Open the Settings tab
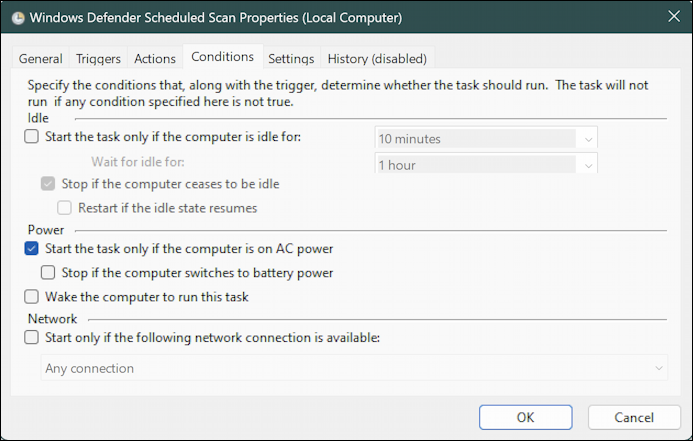693x441 pixels. (291, 58)
